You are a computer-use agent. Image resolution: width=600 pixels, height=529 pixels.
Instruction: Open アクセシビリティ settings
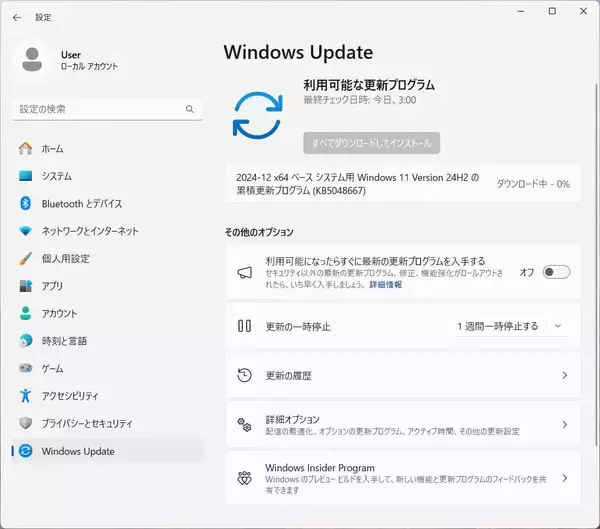(x=108, y=396)
